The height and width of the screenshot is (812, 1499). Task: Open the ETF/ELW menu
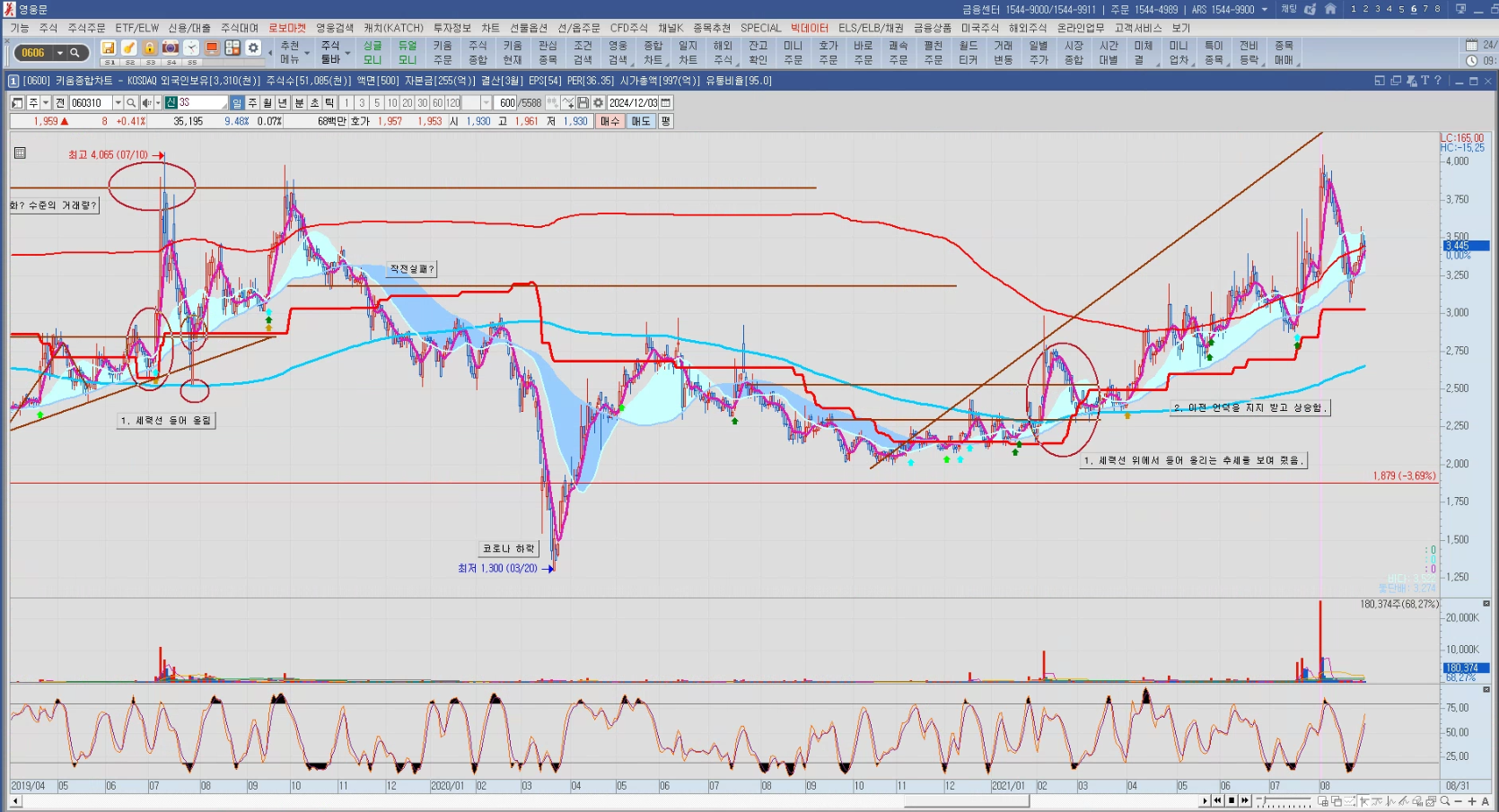136,28
